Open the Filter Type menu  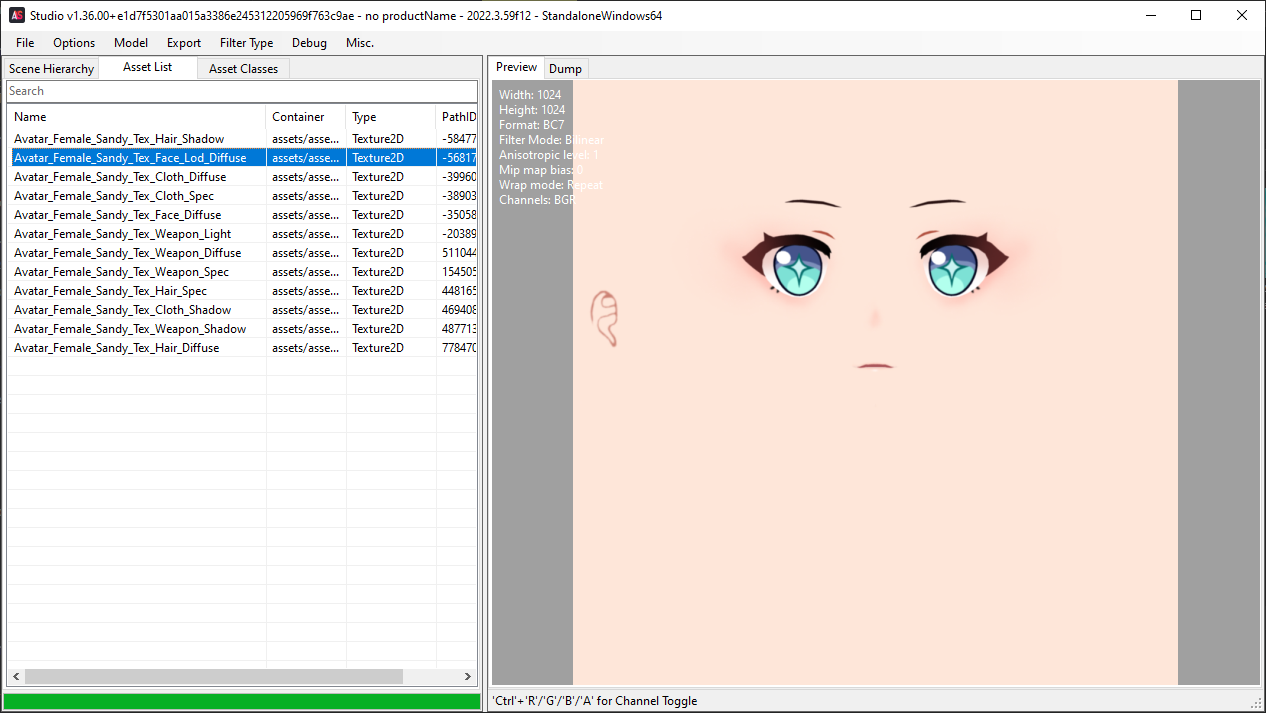coord(247,43)
